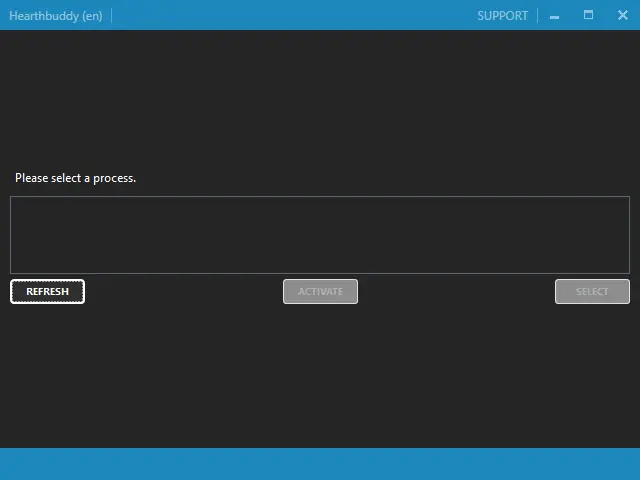Reload the process list using REFRESH

pyautogui.click(x=47, y=291)
